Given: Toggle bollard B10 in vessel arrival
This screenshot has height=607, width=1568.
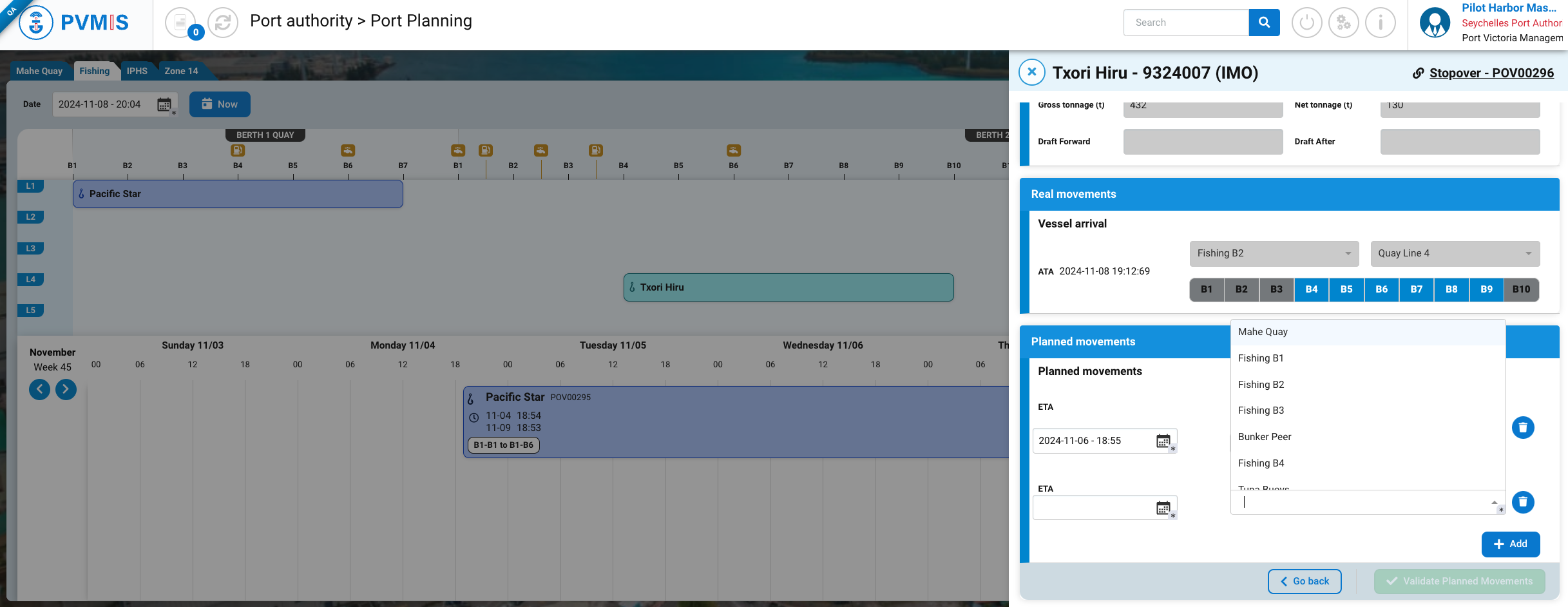Looking at the screenshot, I should pos(1521,289).
